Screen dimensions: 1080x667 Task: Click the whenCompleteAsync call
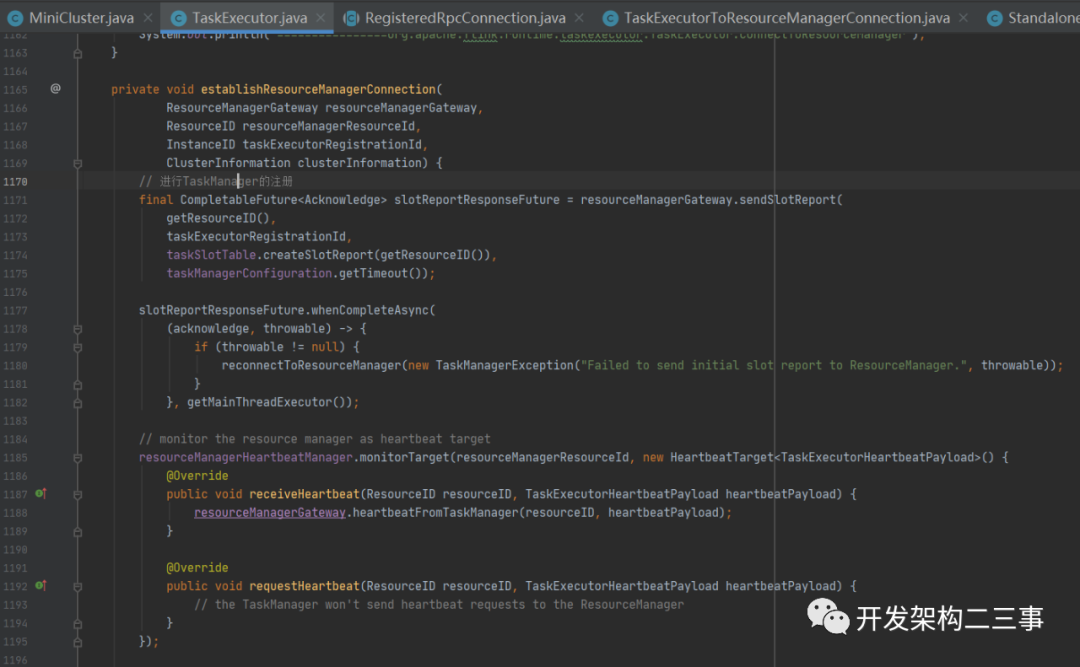click(370, 310)
